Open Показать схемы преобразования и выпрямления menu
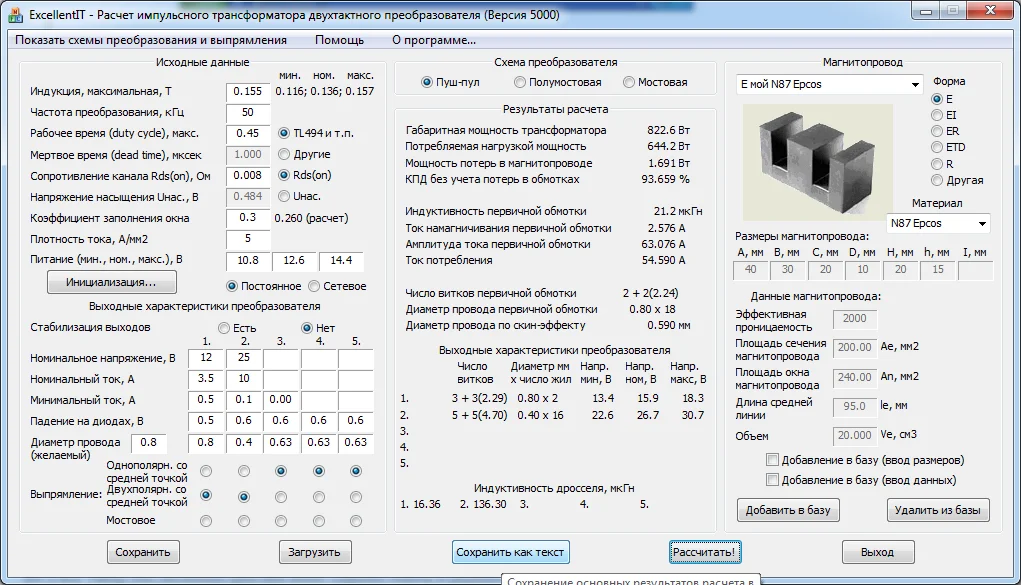This screenshot has width=1021, height=585. point(151,40)
